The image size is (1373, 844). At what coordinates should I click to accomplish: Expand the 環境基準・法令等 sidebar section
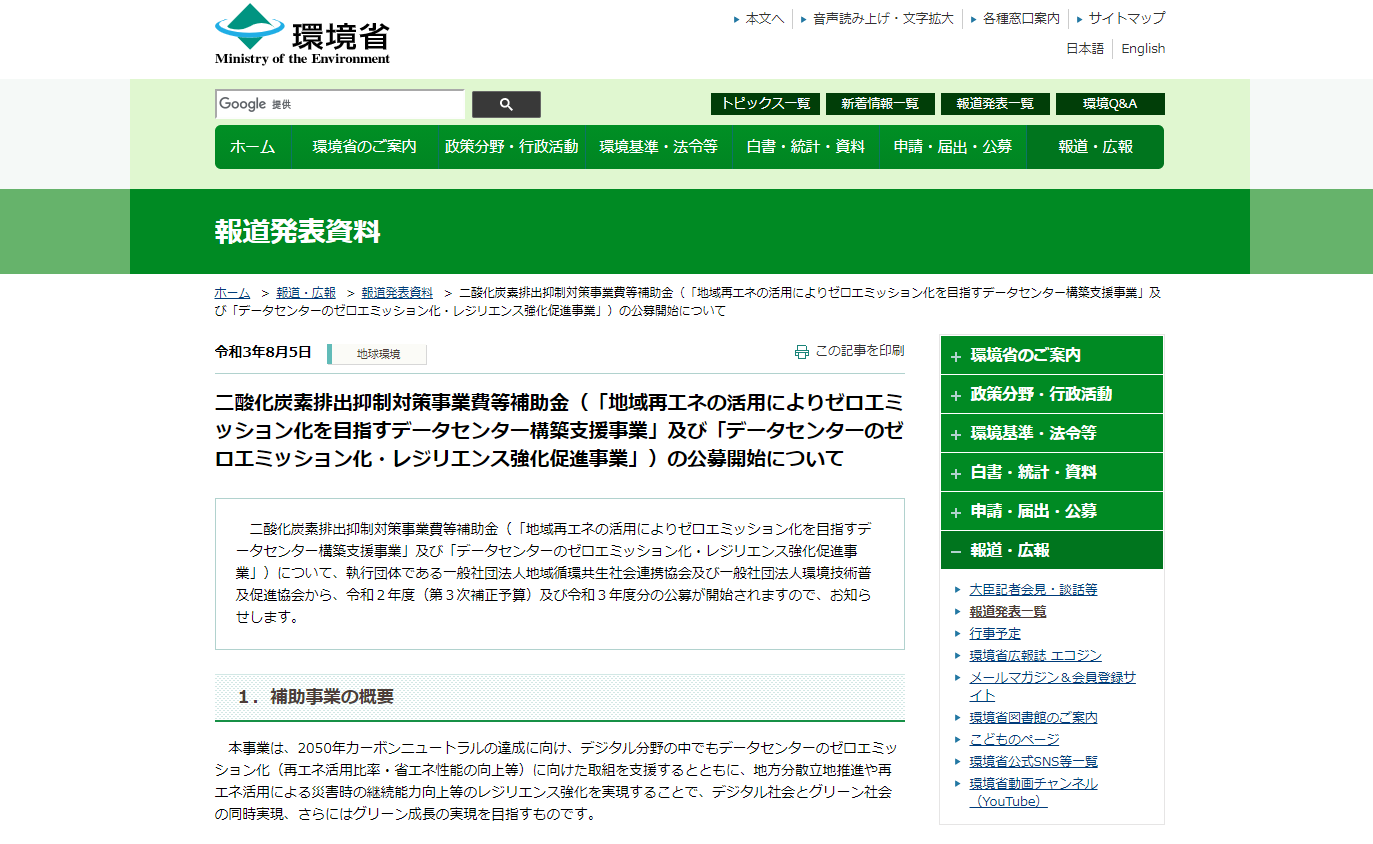point(1051,433)
